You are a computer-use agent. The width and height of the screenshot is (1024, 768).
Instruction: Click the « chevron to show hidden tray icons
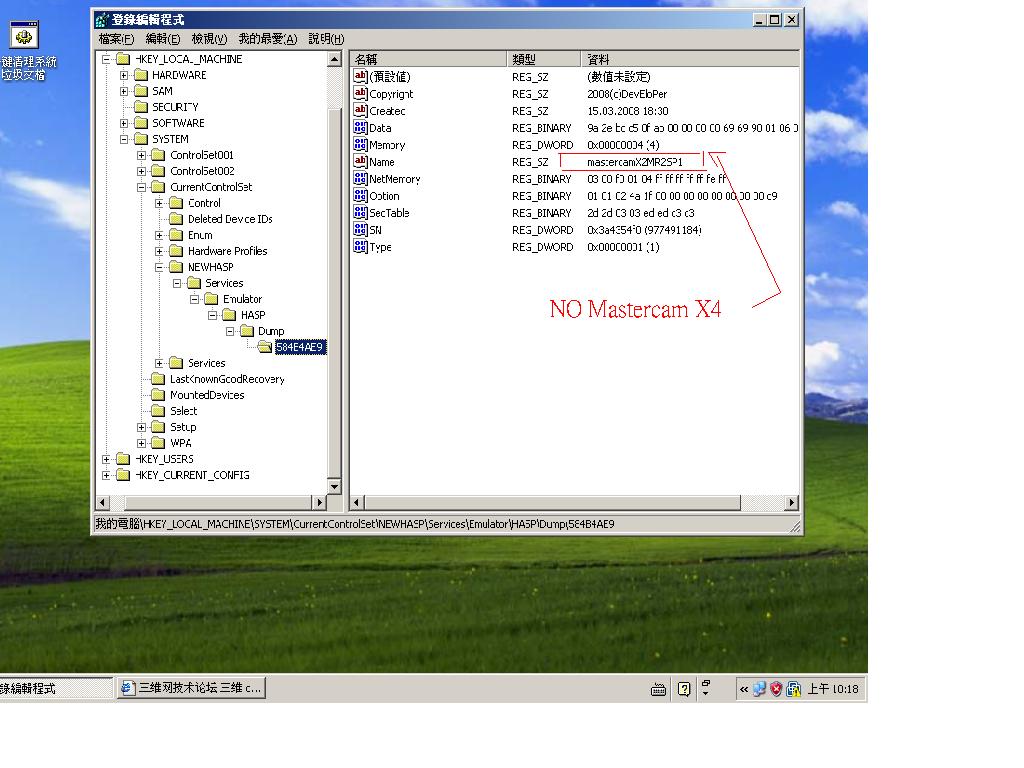[x=743, y=689]
